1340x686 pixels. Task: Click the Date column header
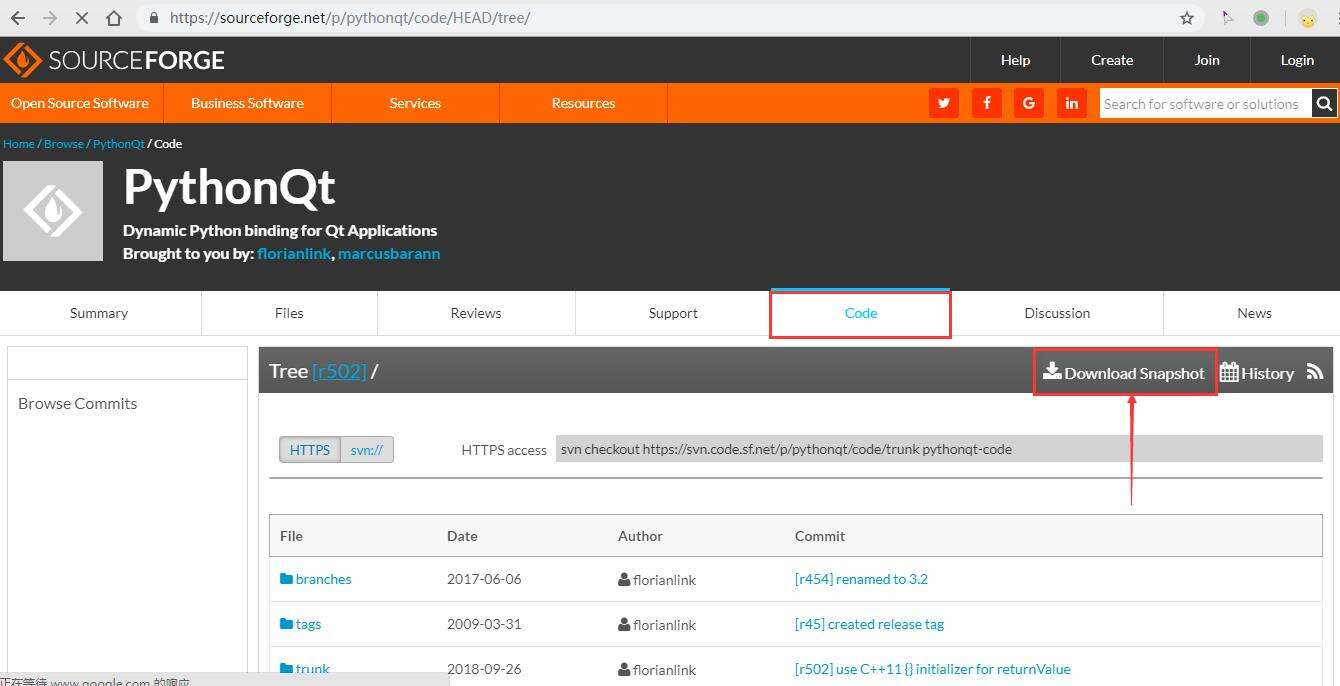462,536
